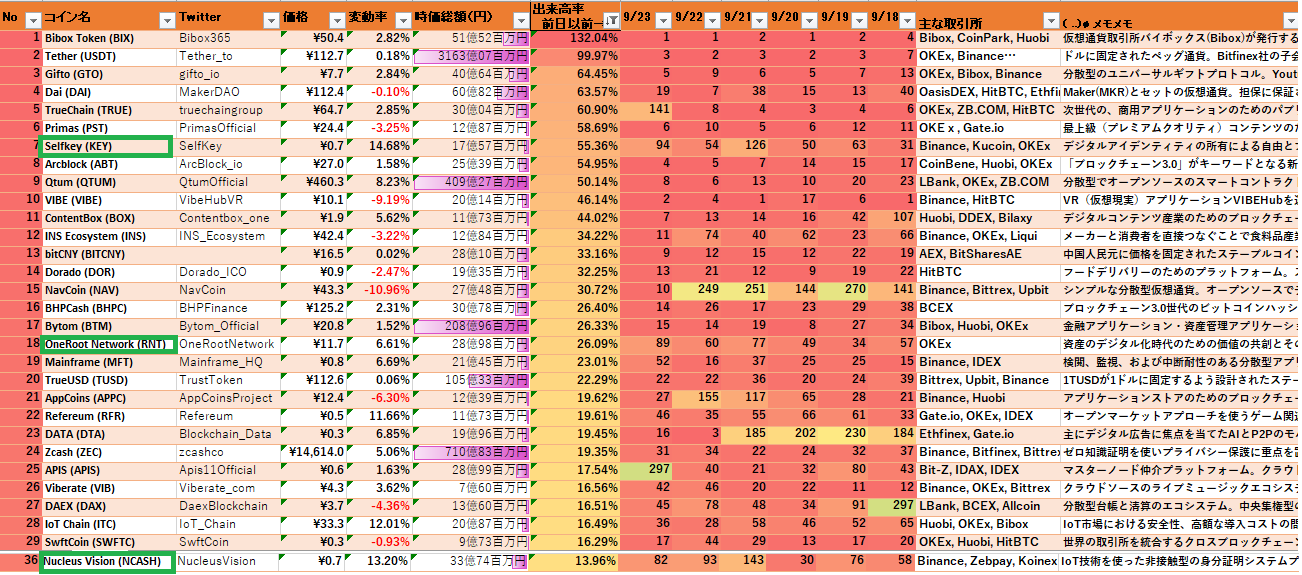Open the コイン名 column filter dropdown
Viewport: 1302px width, 575px height.
(x=165, y=21)
